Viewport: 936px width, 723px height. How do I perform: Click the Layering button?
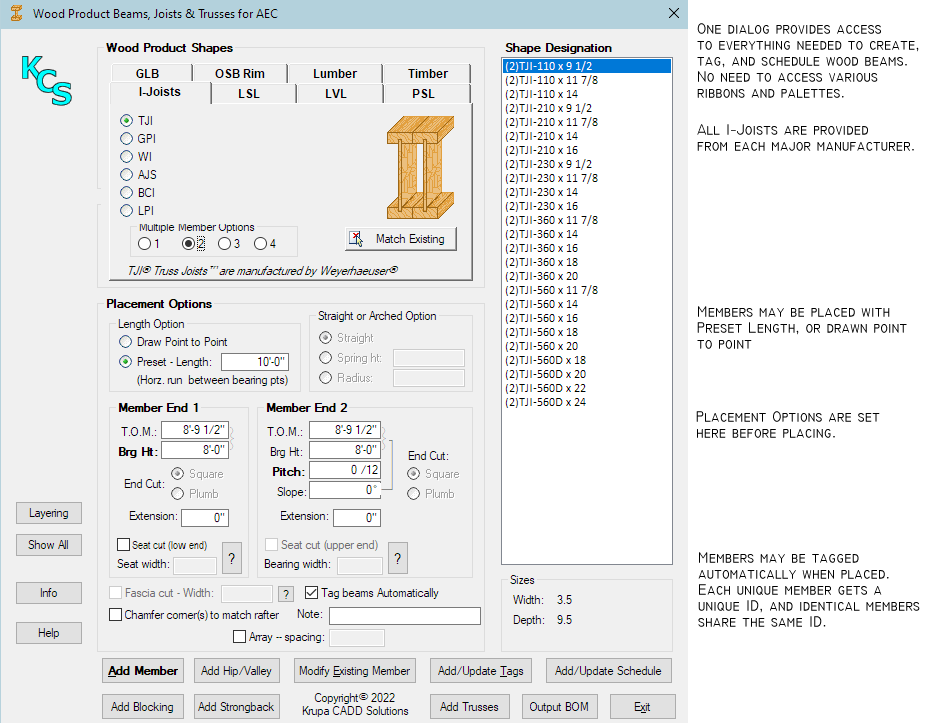(x=48, y=513)
